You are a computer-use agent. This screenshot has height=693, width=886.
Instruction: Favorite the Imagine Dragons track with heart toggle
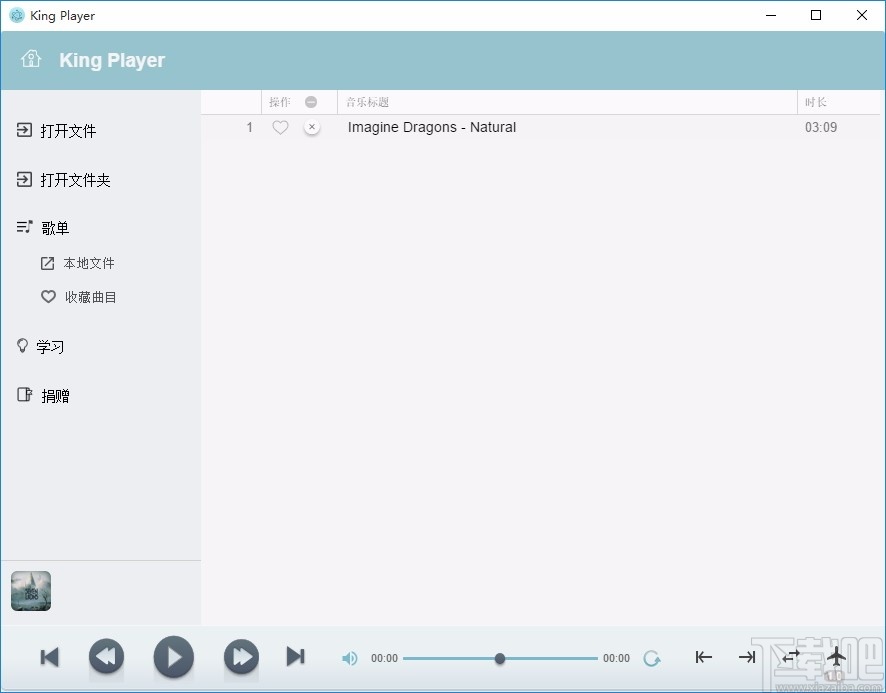pyautogui.click(x=280, y=128)
